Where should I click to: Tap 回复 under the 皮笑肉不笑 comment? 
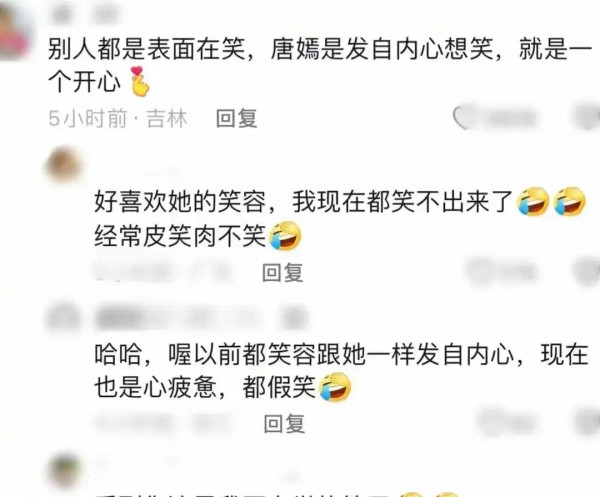(x=283, y=272)
